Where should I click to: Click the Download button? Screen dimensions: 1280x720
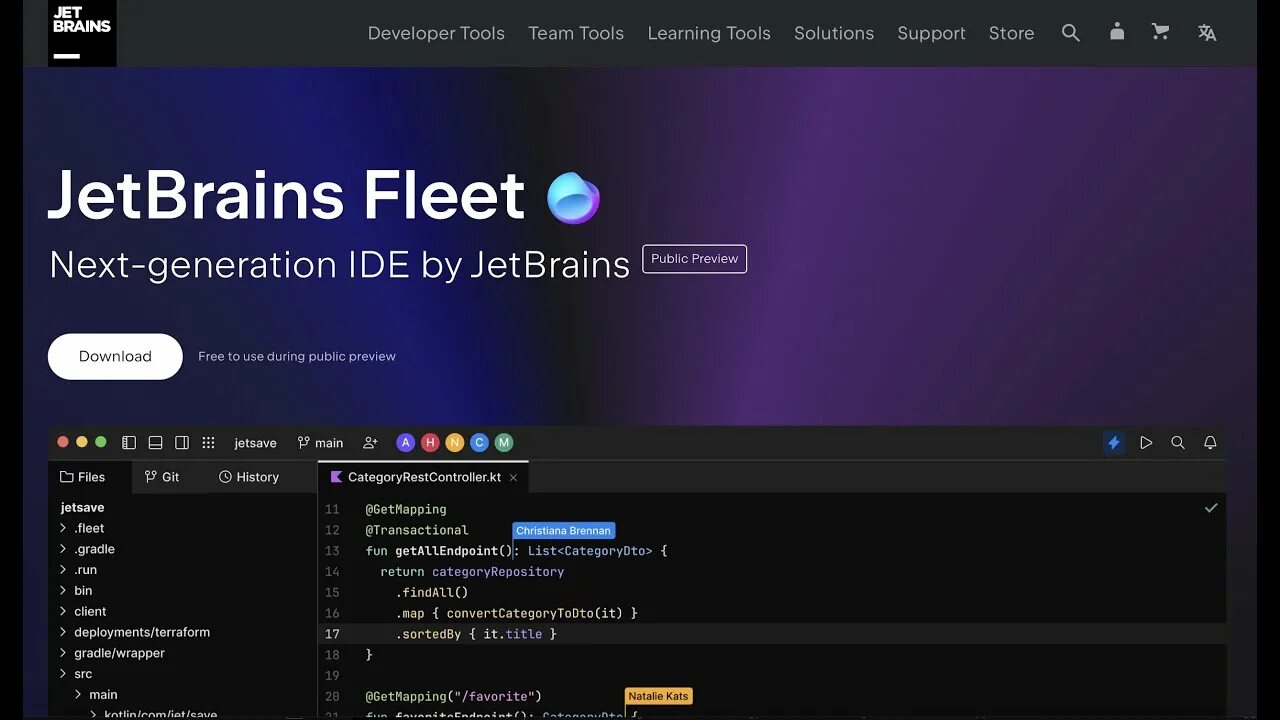pyautogui.click(x=115, y=356)
